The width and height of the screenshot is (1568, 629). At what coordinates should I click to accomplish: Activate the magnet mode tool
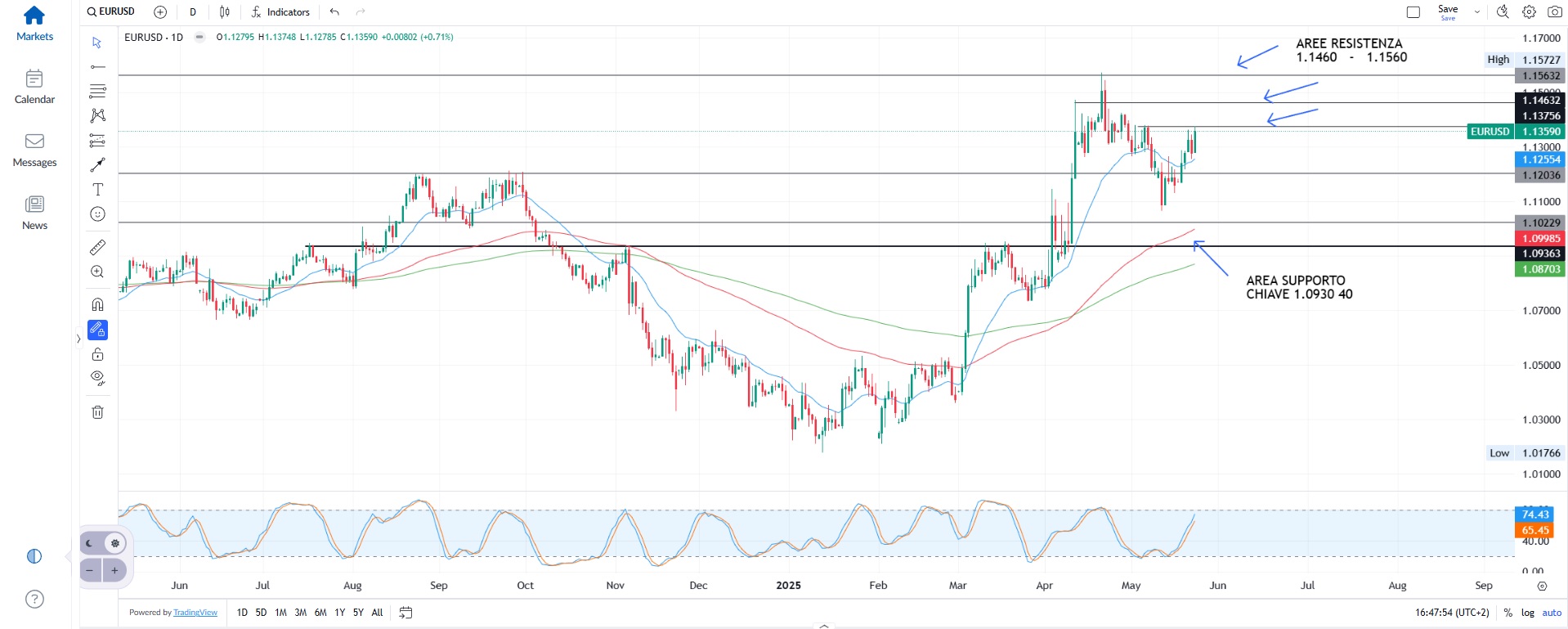pyautogui.click(x=97, y=305)
